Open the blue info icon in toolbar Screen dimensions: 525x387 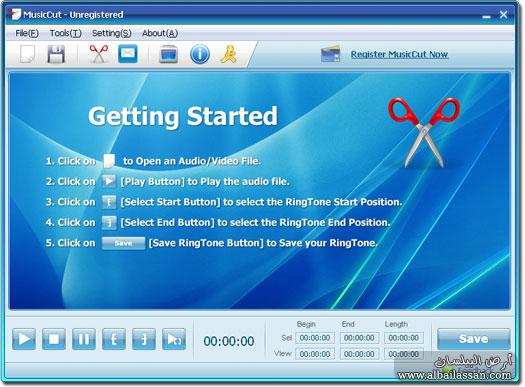[200, 54]
